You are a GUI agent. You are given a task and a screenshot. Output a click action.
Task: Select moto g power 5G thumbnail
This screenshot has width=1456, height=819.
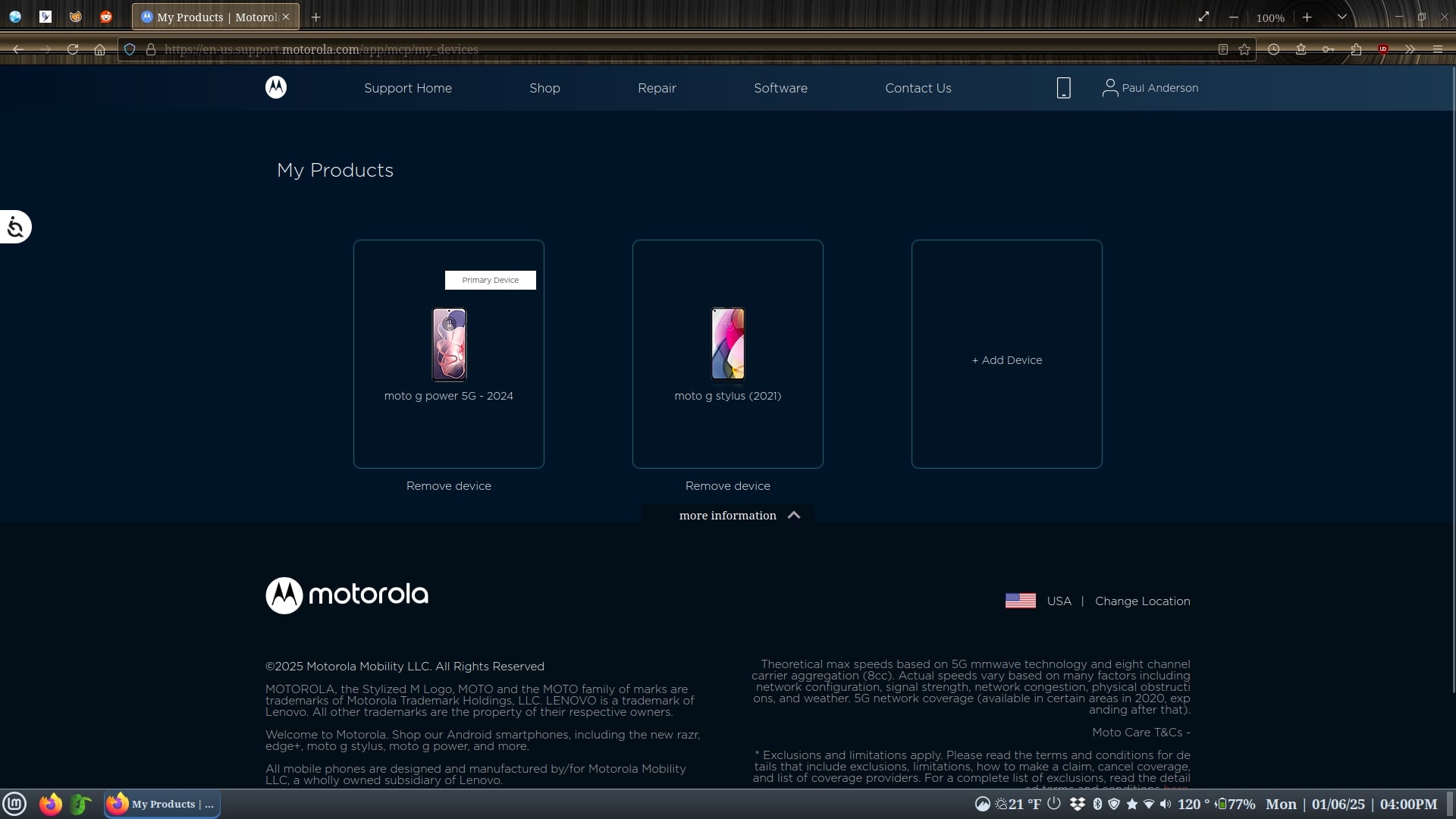click(449, 344)
